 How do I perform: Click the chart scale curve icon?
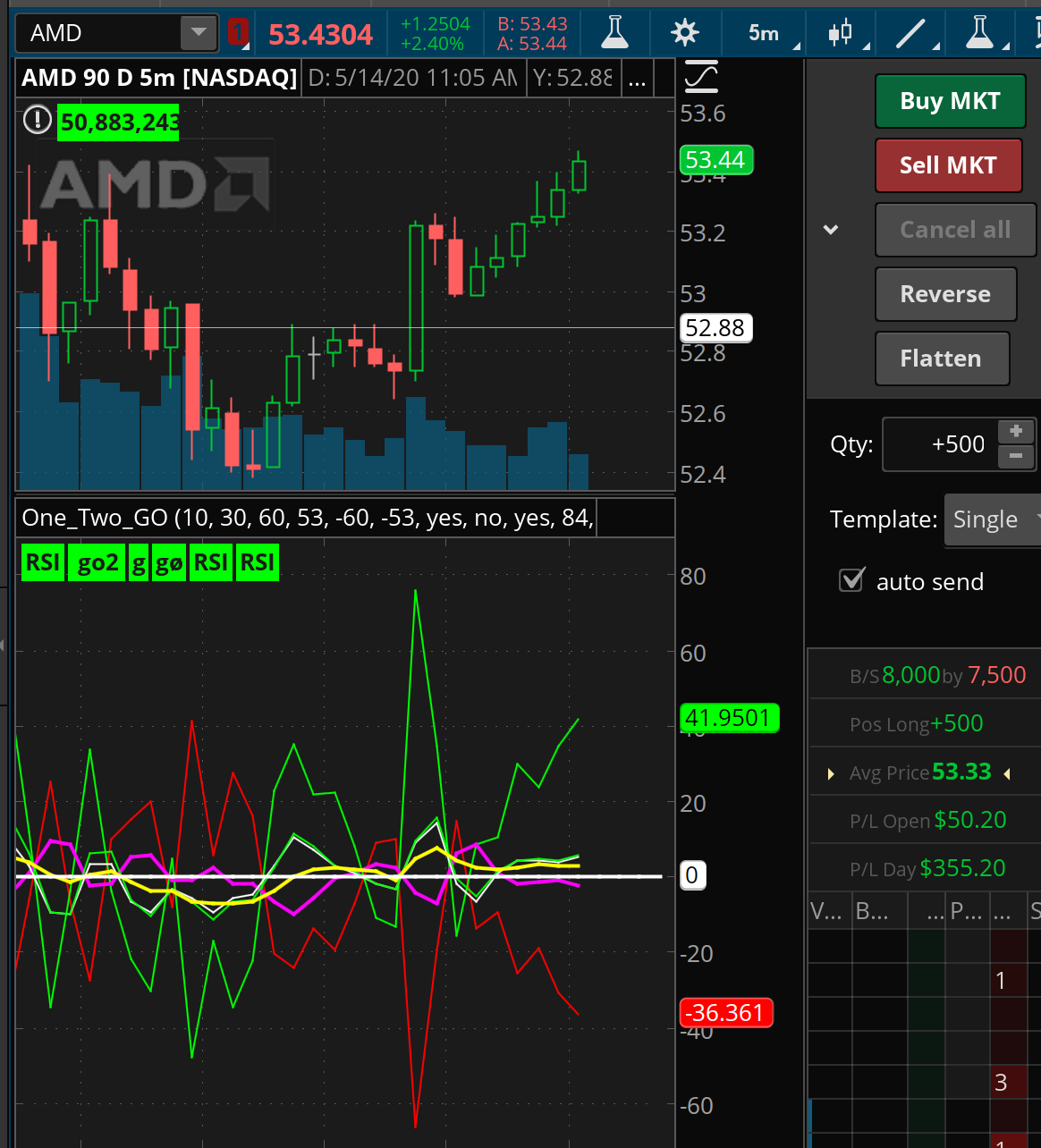point(701,78)
